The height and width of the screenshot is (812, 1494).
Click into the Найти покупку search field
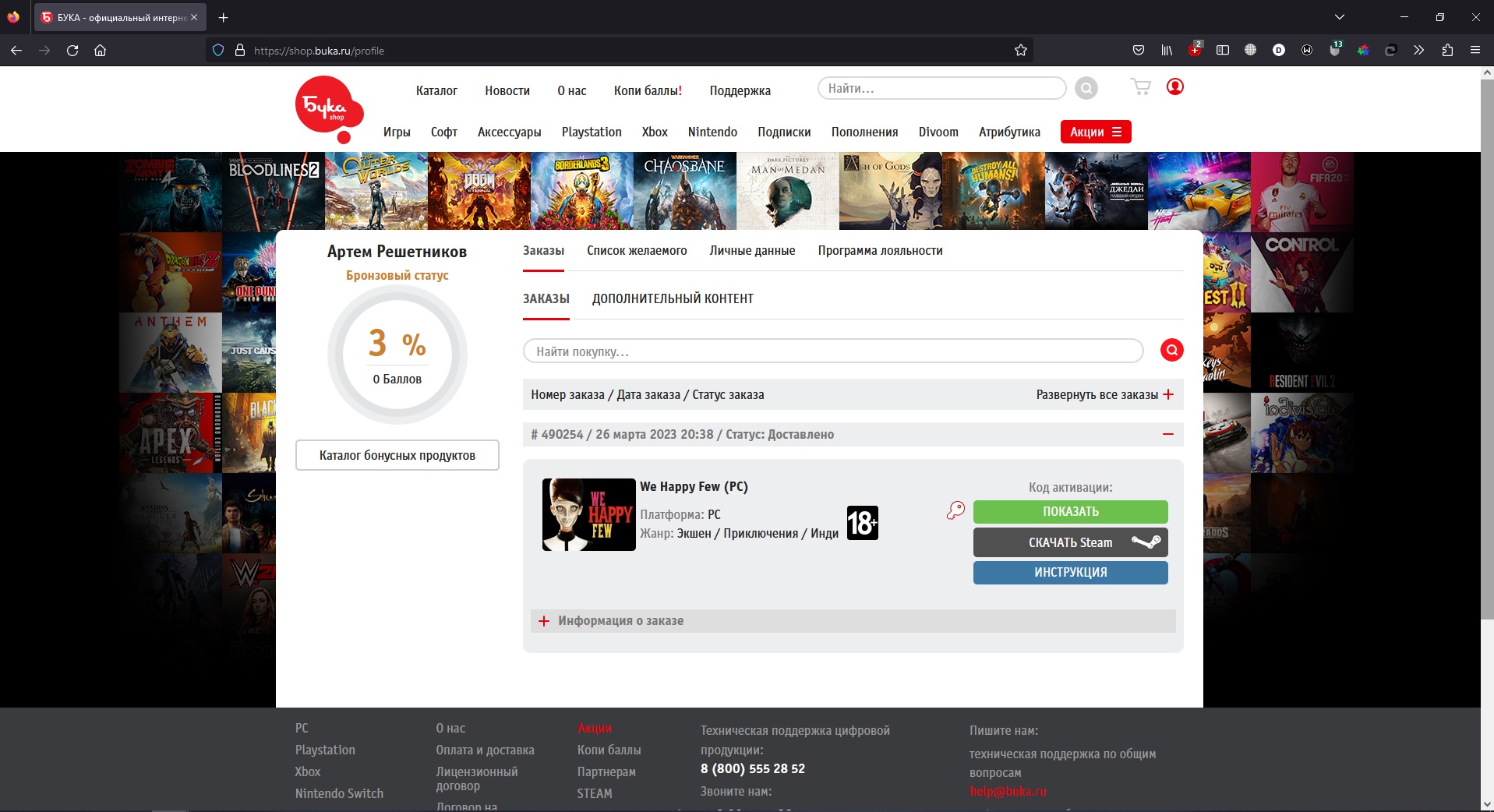(832, 351)
